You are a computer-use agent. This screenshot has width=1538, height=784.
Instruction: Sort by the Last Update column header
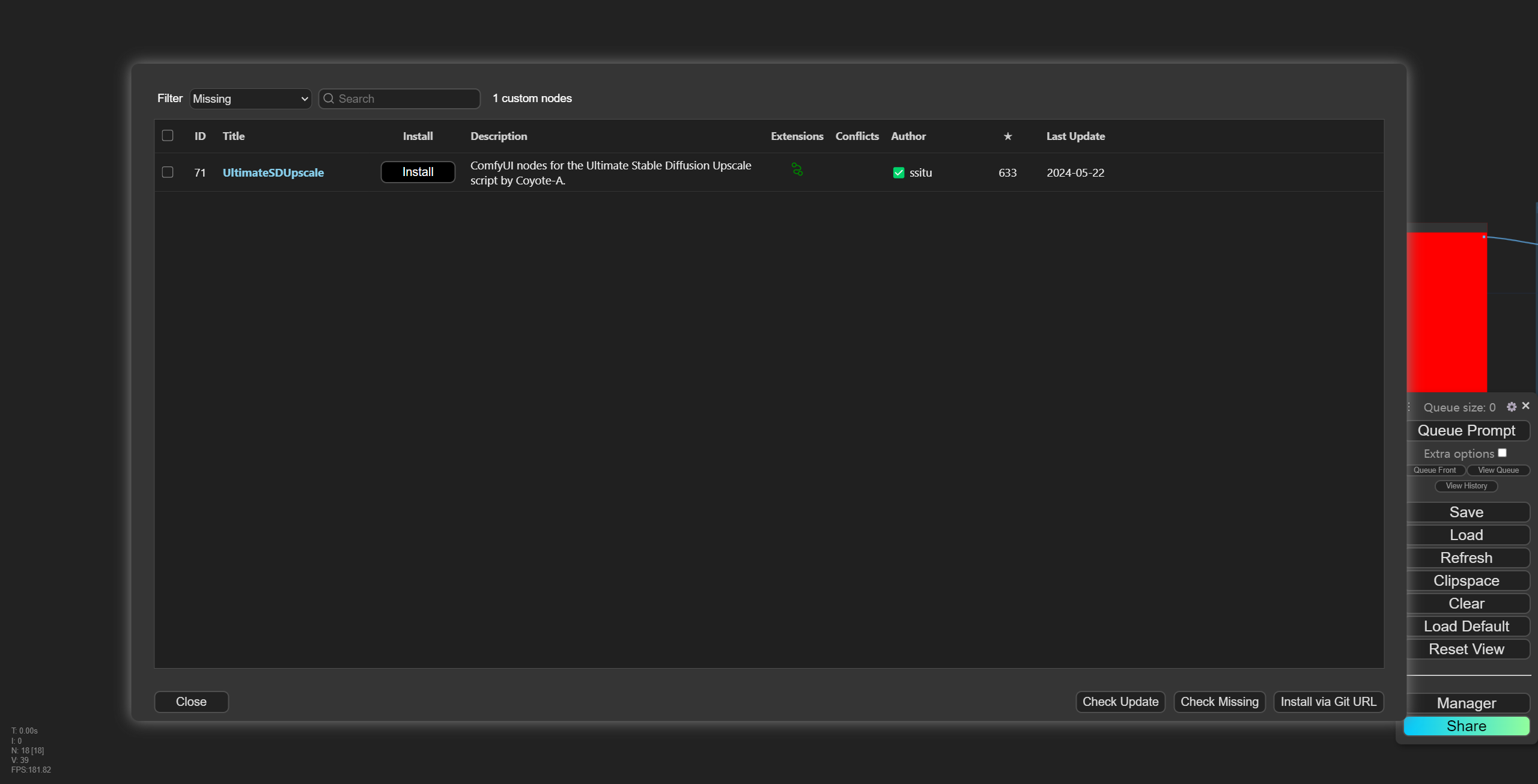(1076, 136)
